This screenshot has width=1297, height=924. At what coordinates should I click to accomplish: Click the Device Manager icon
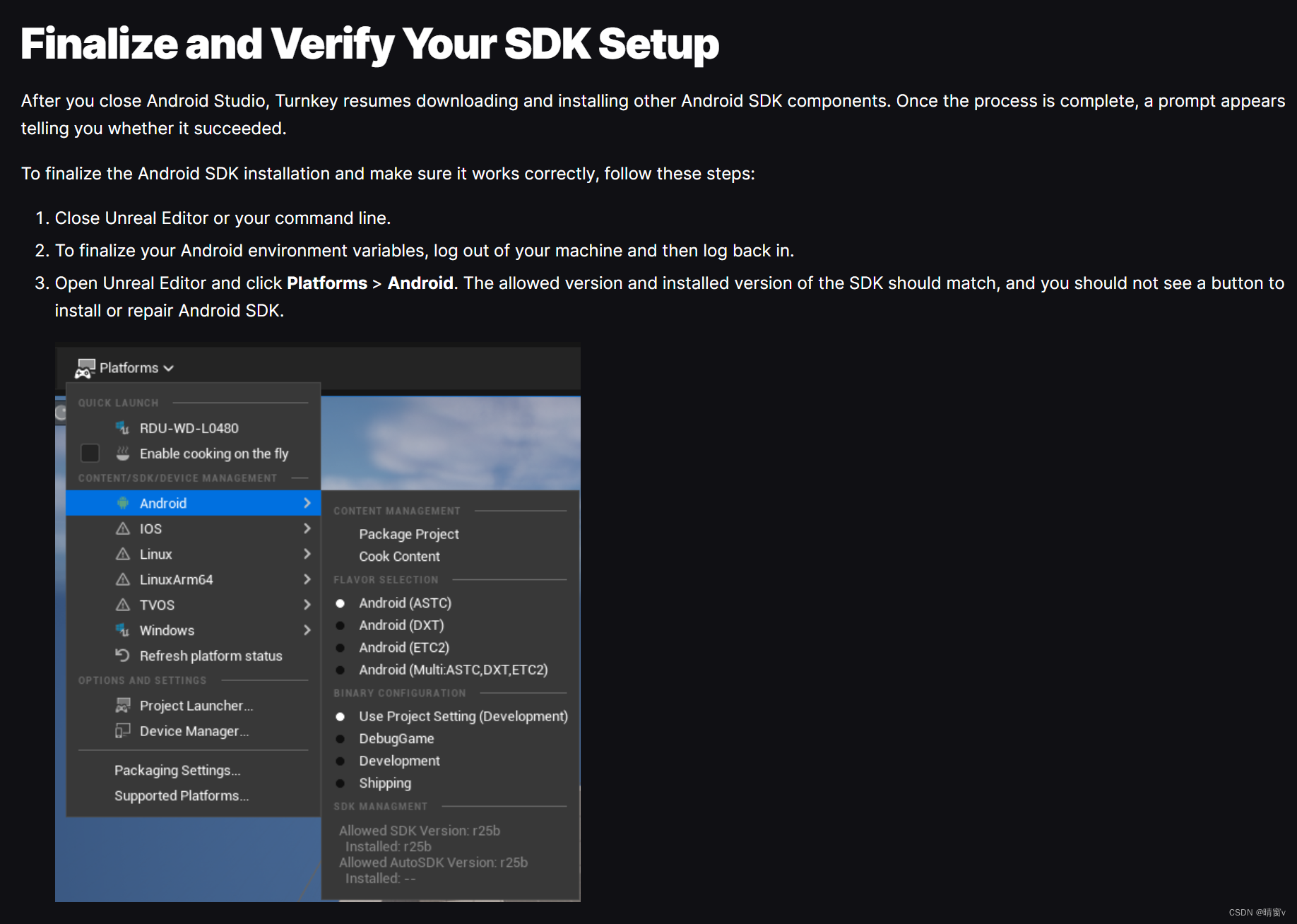point(123,730)
